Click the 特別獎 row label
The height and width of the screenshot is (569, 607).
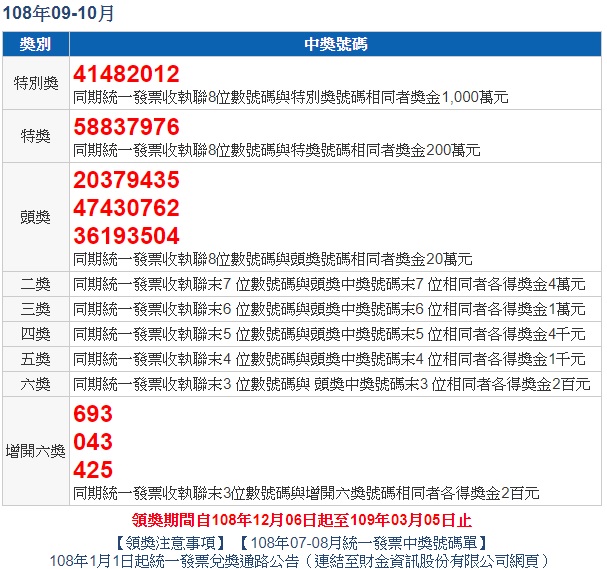[x=36, y=84]
